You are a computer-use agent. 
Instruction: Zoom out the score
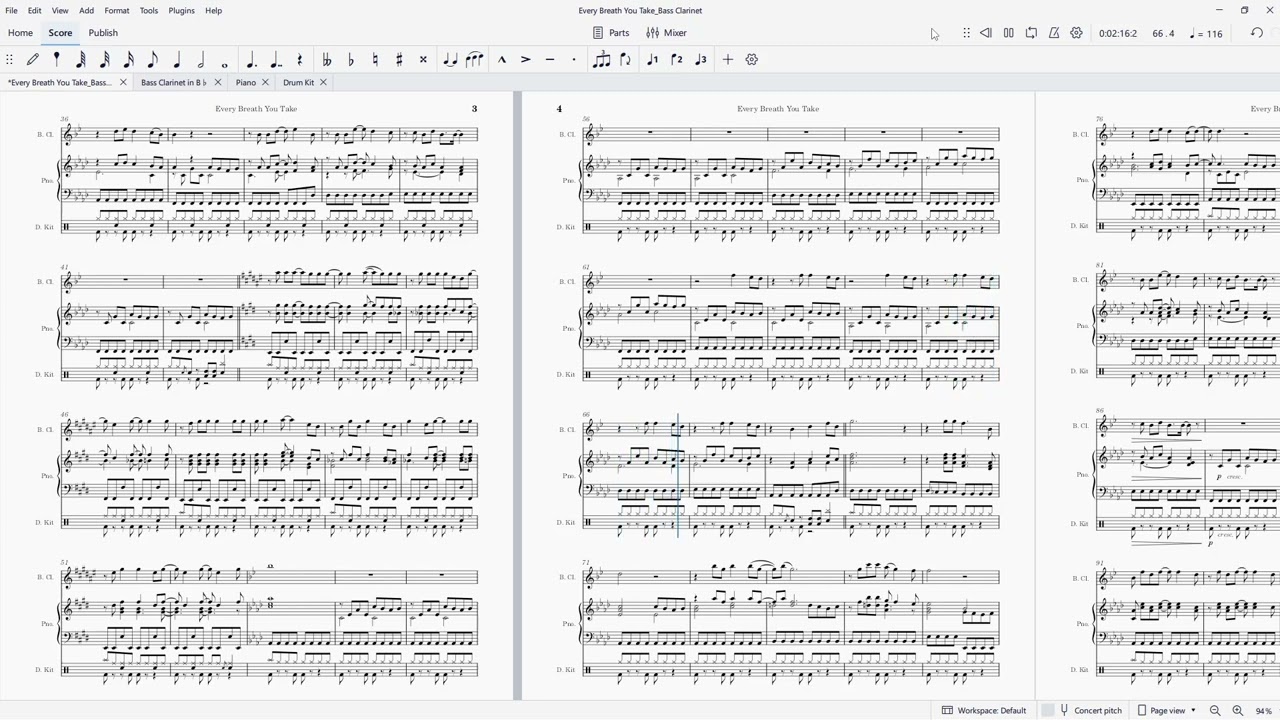pos(1215,710)
